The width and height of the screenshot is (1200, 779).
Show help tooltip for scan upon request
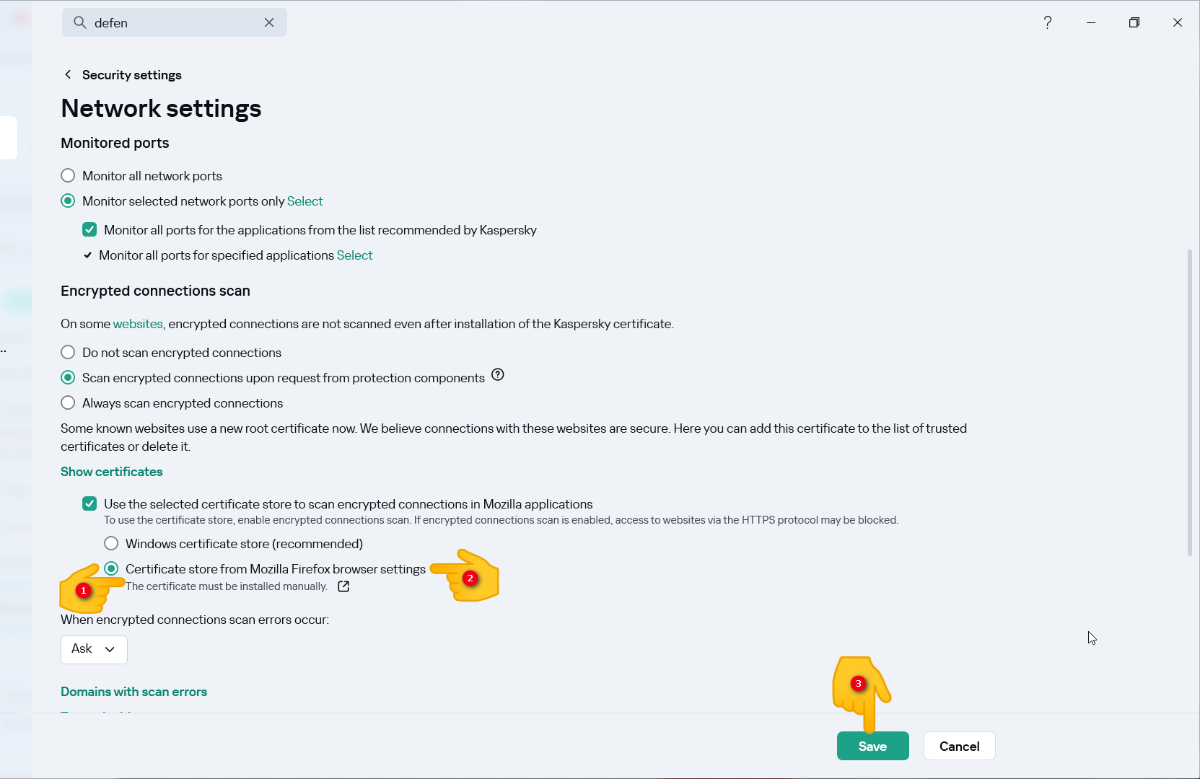pyautogui.click(x=498, y=376)
